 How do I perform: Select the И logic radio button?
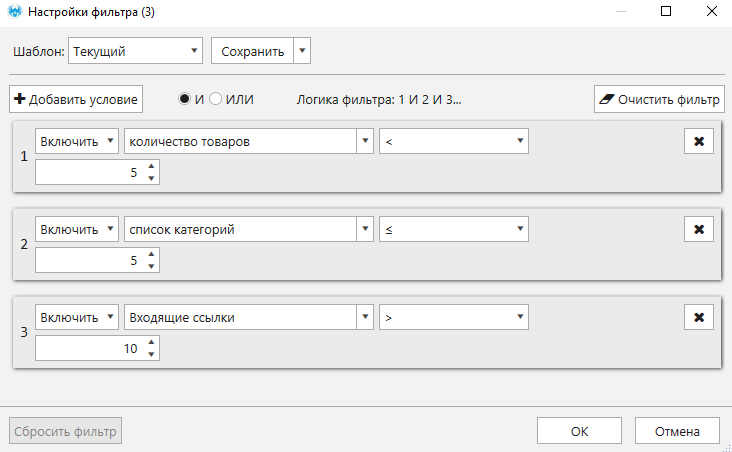[x=185, y=99]
